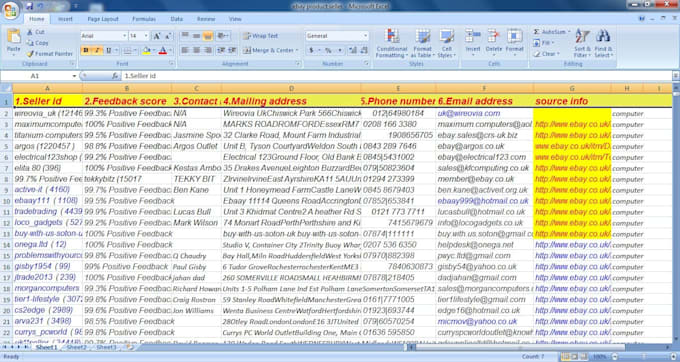Open the Merge & Center dropdown arrow
Screen dimensions: 680x362
point(297,50)
